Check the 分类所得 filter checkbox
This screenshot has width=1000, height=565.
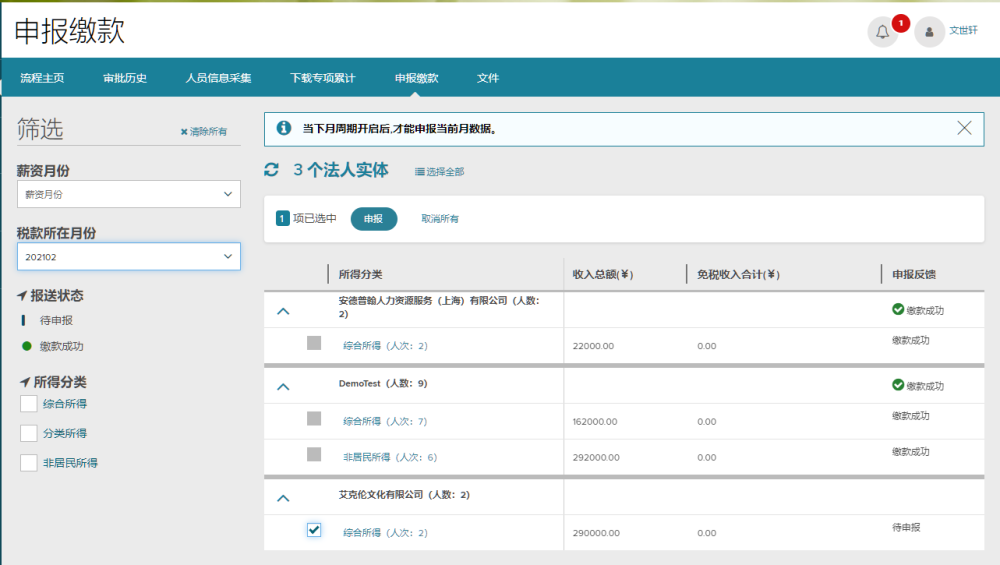pyautogui.click(x=29, y=433)
